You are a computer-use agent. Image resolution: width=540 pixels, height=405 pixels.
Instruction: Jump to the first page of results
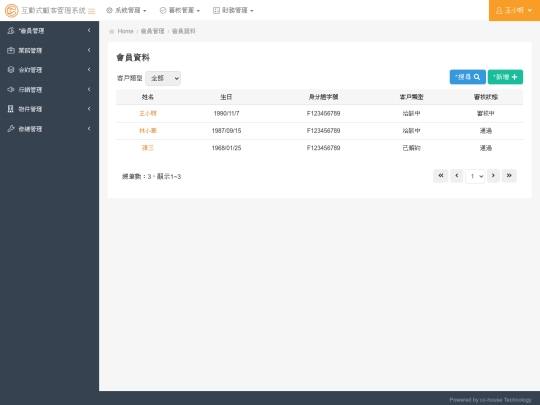(440, 176)
